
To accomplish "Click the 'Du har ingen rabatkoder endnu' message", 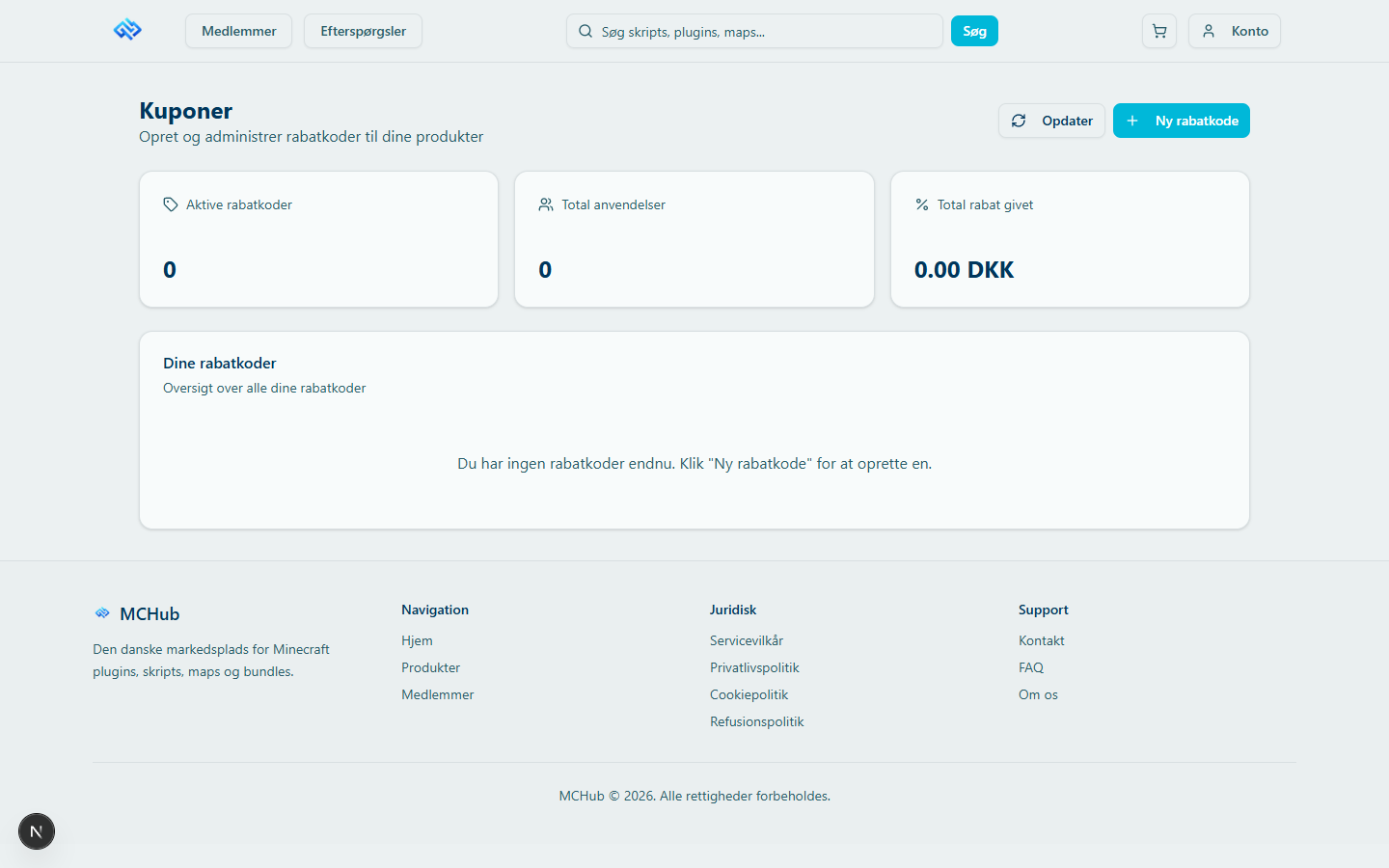I will tap(694, 463).
